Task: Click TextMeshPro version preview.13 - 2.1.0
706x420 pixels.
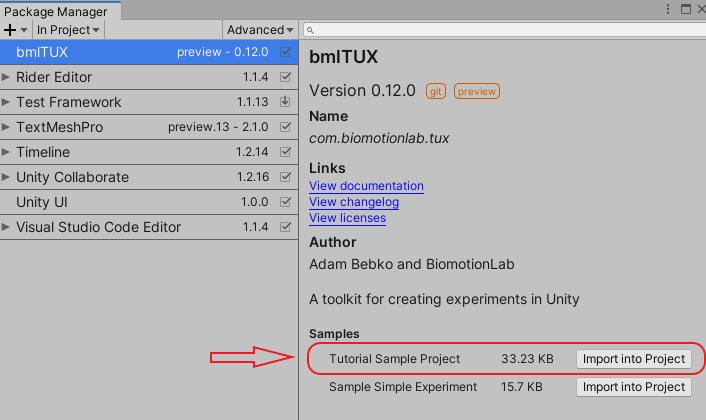Action: [218, 127]
